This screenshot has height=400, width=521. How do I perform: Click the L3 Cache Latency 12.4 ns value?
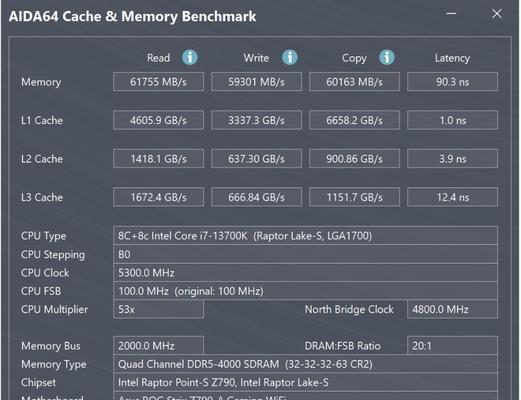pos(452,197)
